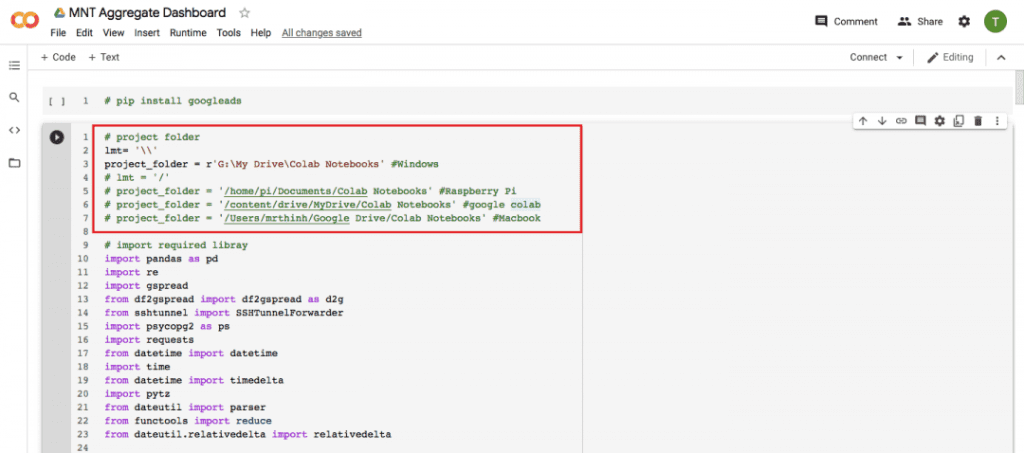1024x453 pixels.
Task: Move cell down with arrow icon
Action: point(882,121)
